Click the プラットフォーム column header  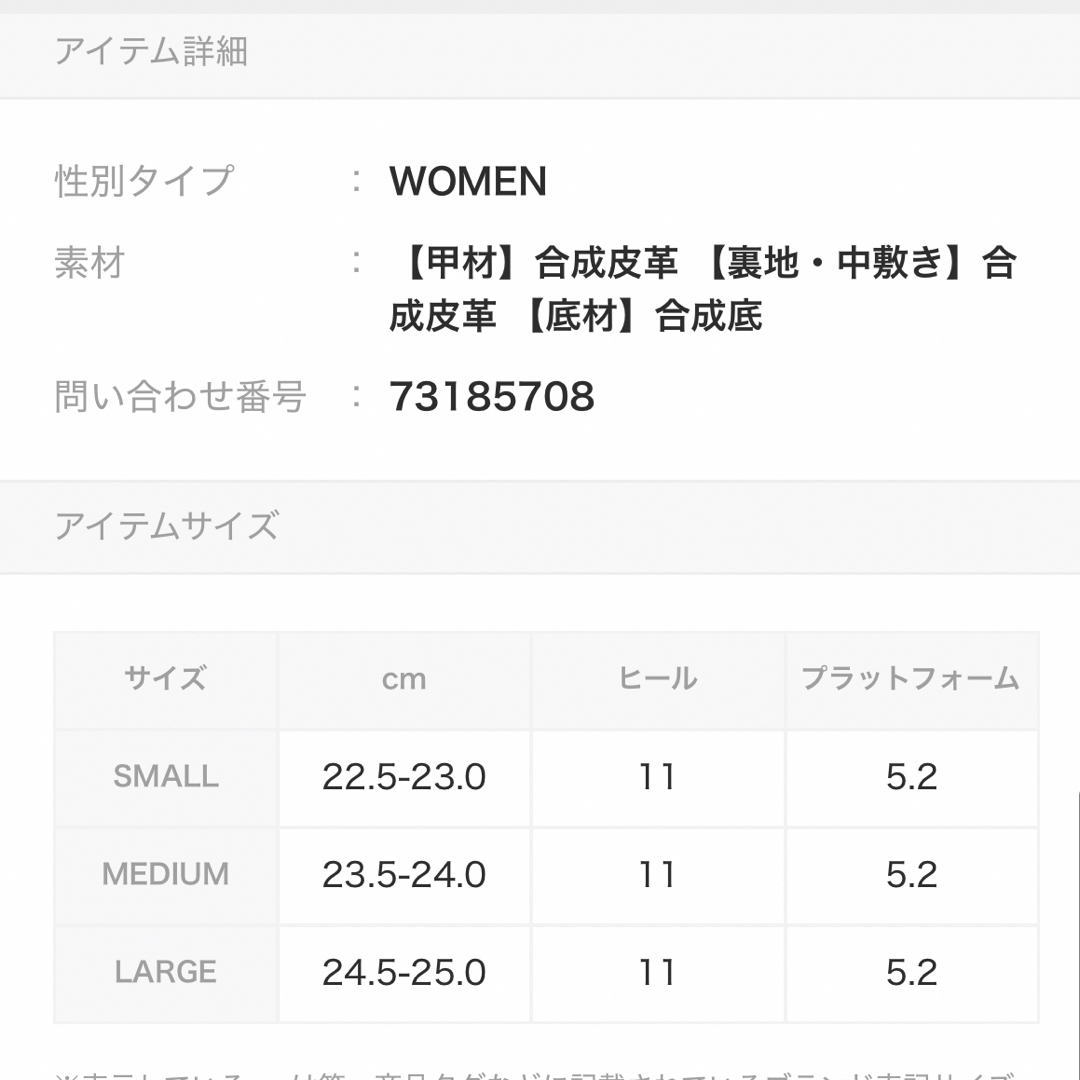[x=911, y=679]
